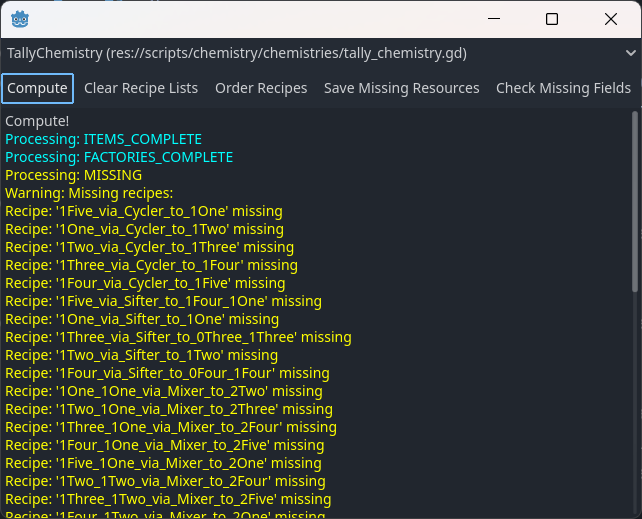642x519 pixels.
Task: Click '1Four_via_Sifter_to_0Four_1Four' line
Action: tap(167, 373)
